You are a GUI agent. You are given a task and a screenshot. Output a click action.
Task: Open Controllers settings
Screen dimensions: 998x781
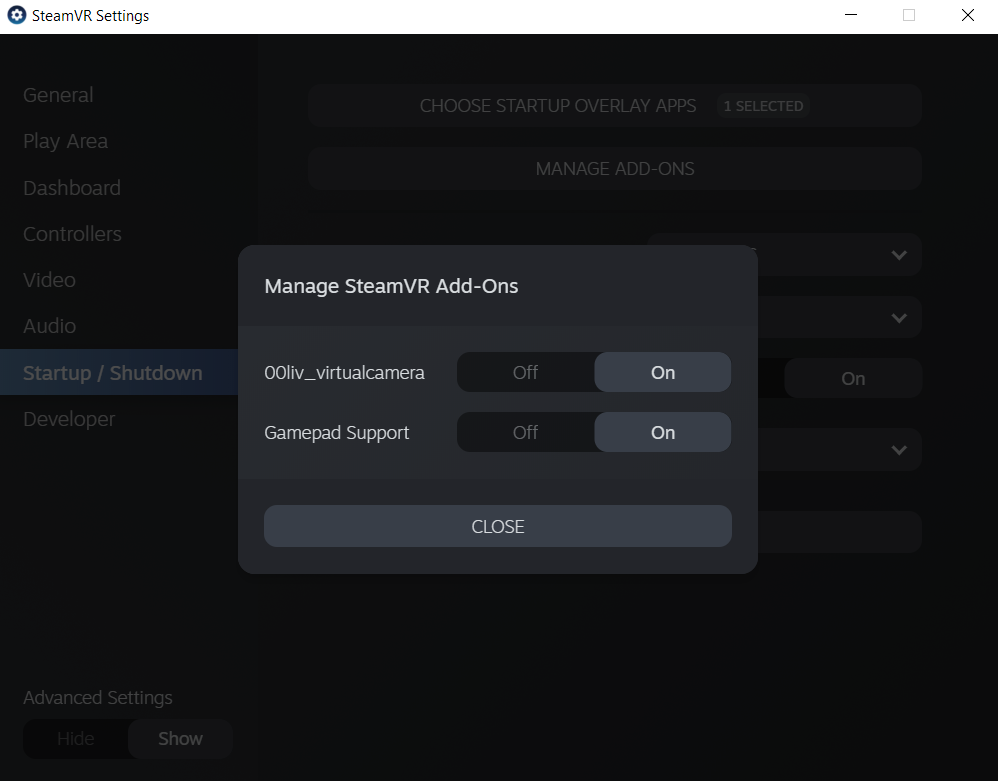(x=72, y=234)
